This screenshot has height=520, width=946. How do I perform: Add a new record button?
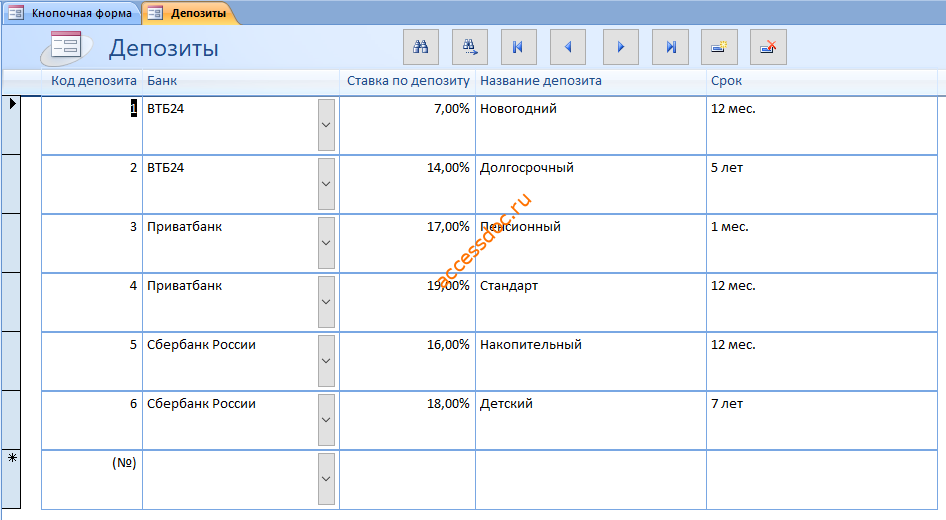point(719,47)
